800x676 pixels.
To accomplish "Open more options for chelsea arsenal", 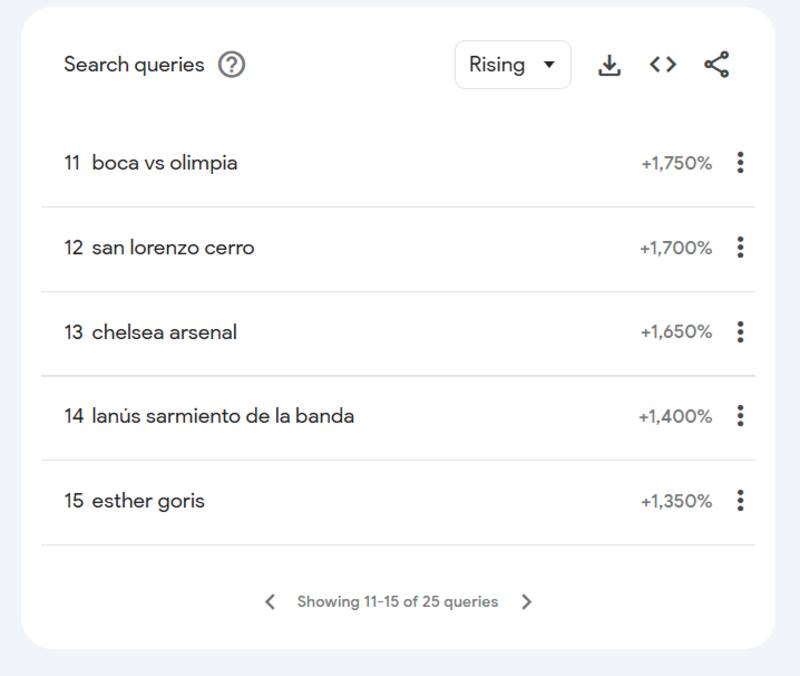I will click(740, 332).
